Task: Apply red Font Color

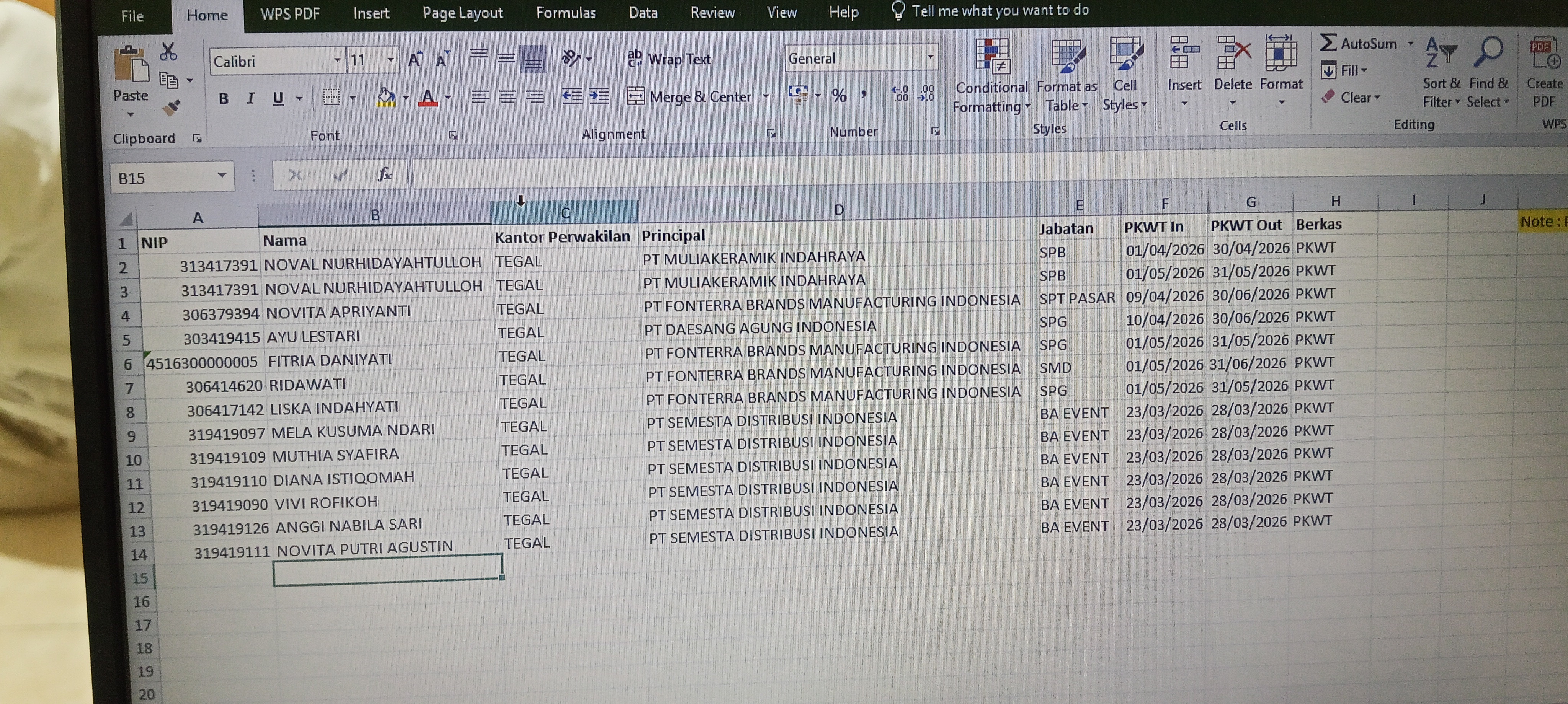Action: click(428, 97)
